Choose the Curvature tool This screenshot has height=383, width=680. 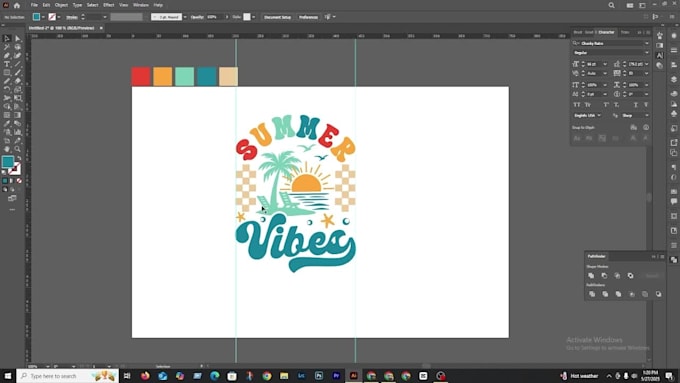(x=18, y=56)
